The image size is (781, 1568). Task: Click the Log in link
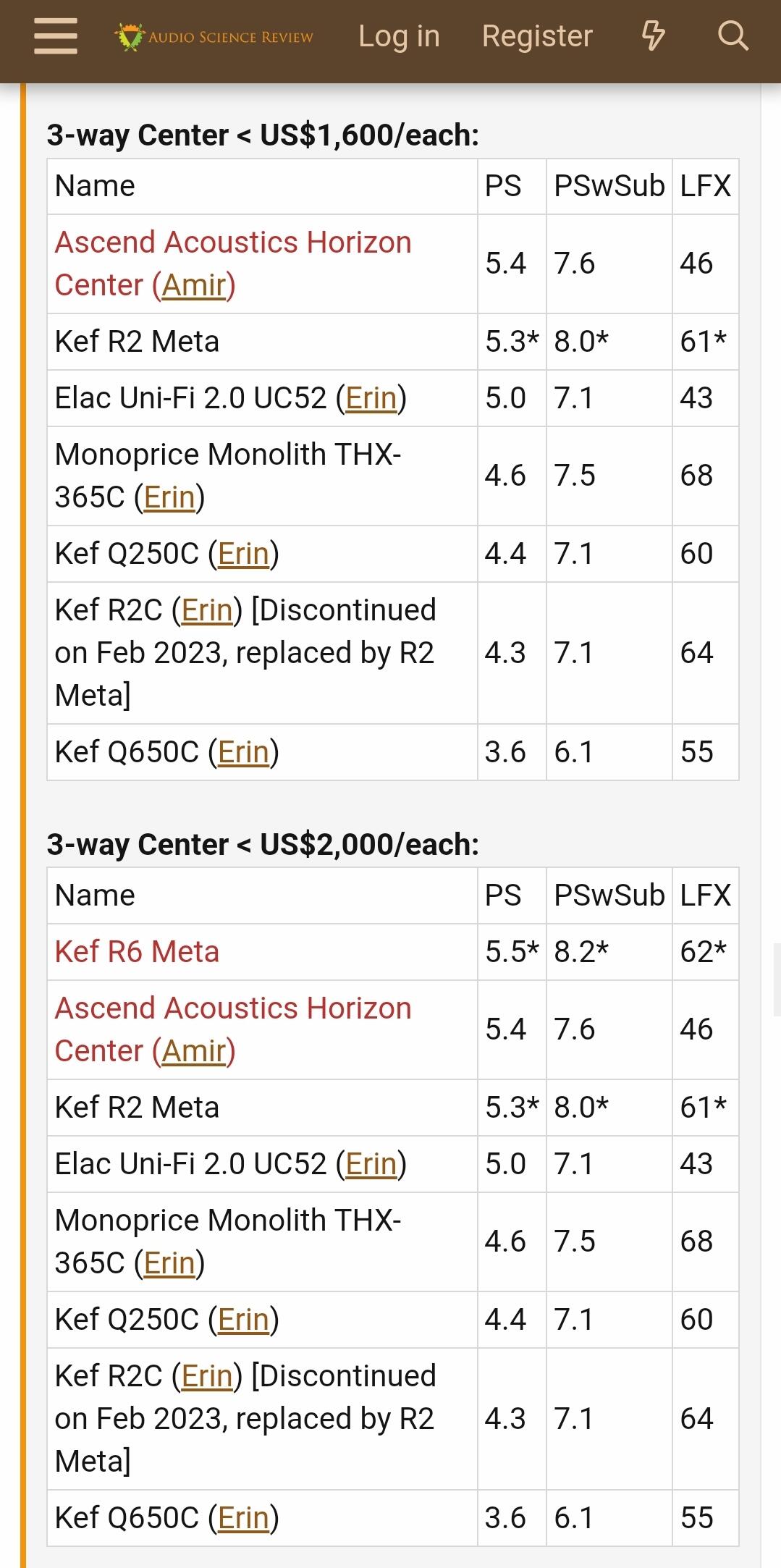click(x=399, y=36)
